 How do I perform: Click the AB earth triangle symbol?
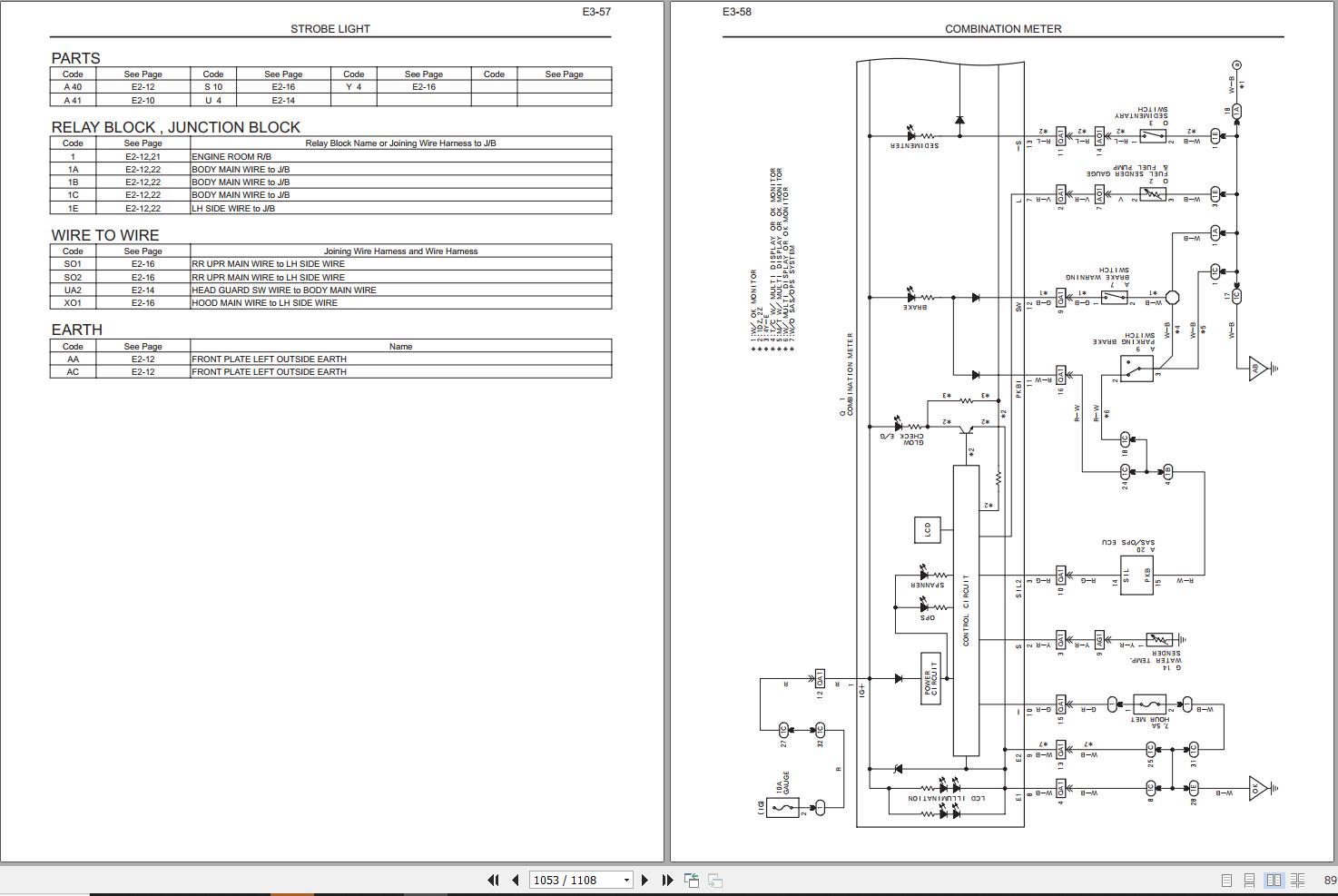pyautogui.click(x=1257, y=369)
